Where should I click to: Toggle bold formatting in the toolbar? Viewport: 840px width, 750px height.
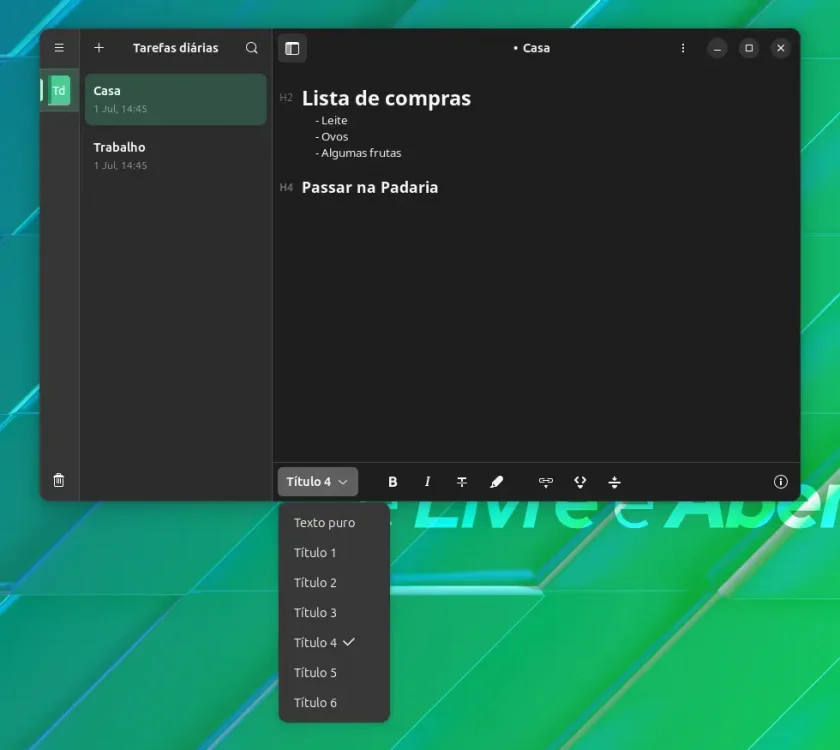coord(392,482)
